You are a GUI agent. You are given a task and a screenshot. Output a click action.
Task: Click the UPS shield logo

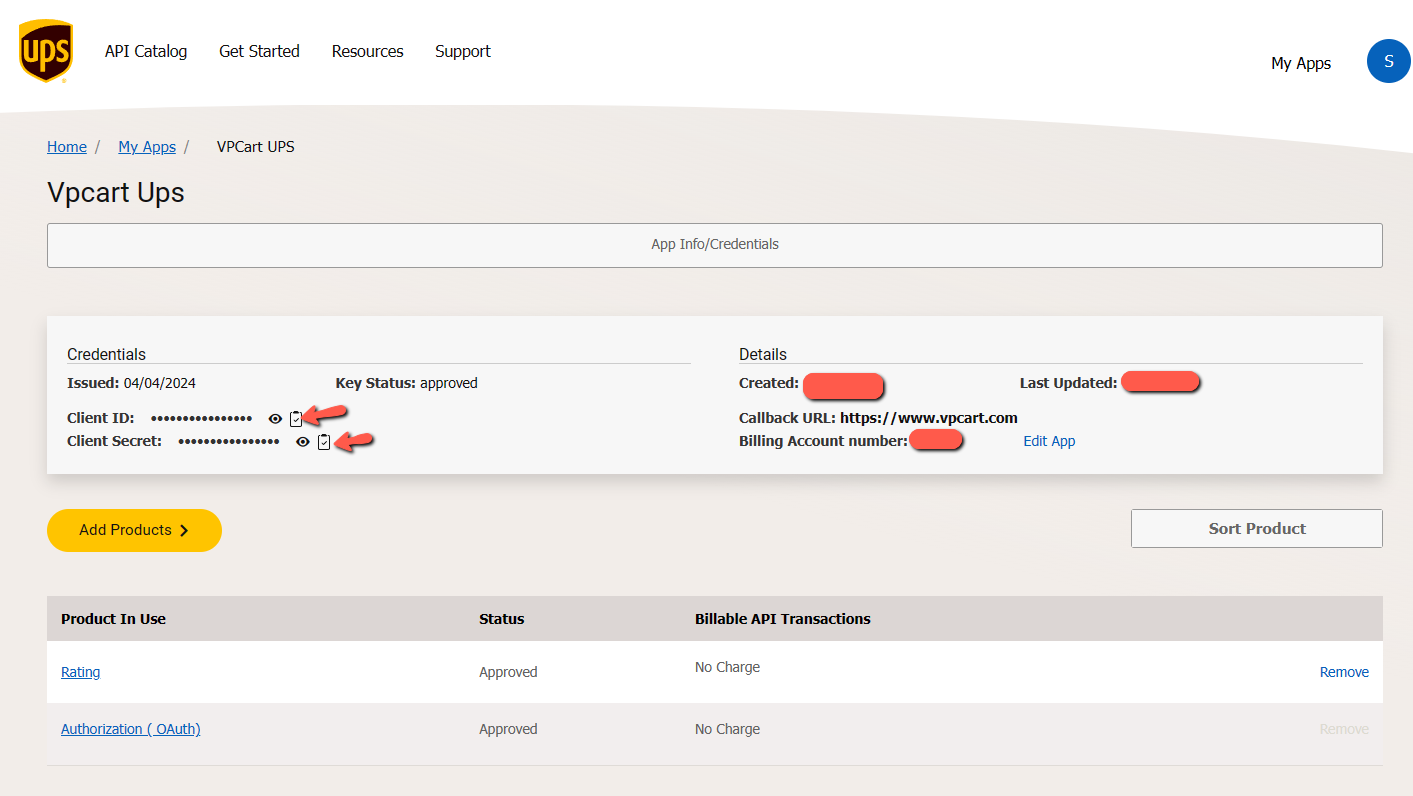45,51
